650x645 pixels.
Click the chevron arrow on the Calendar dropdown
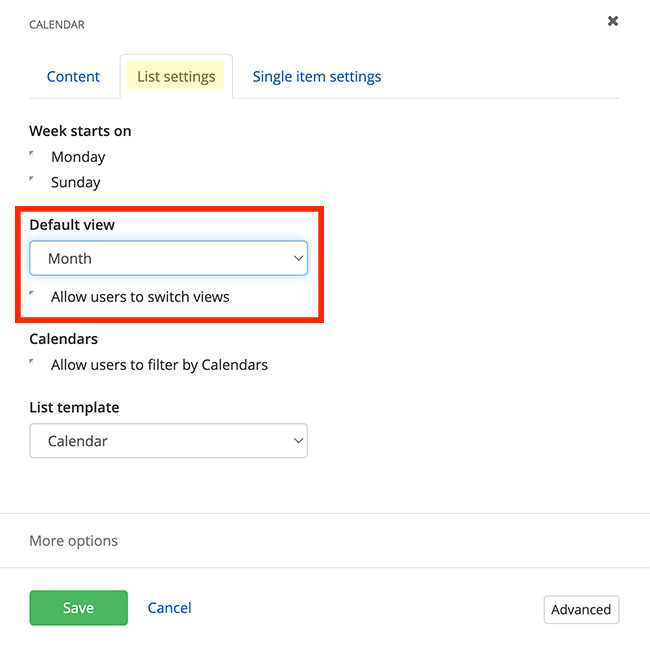(x=298, y=441)
